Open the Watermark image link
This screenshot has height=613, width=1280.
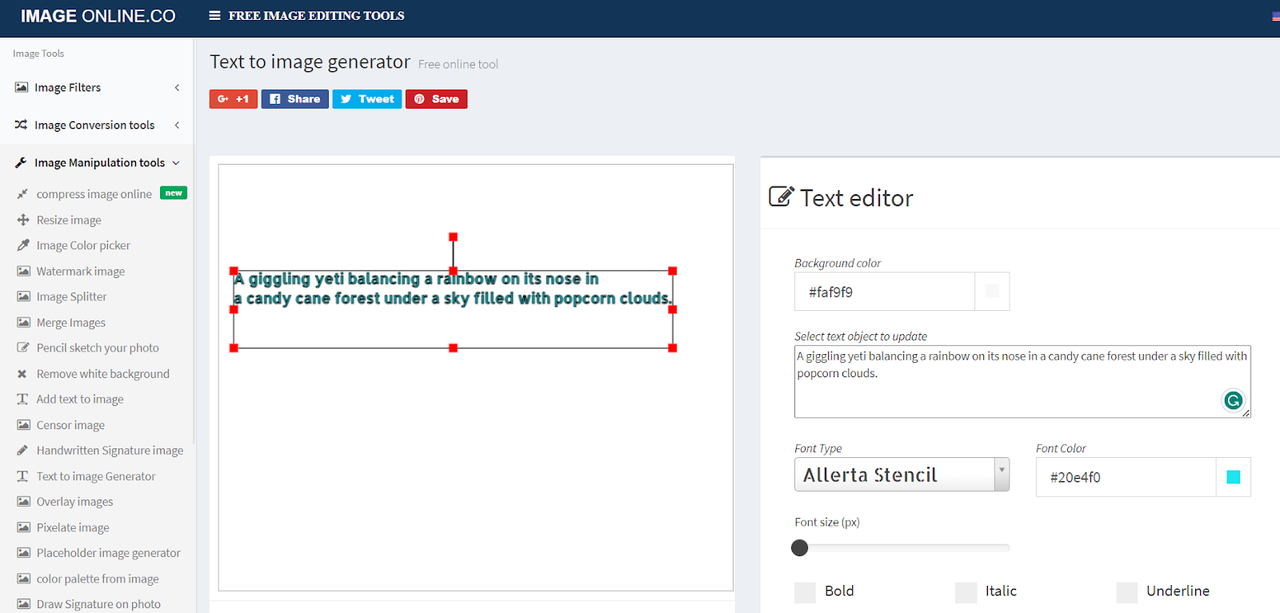coord(80,271)
